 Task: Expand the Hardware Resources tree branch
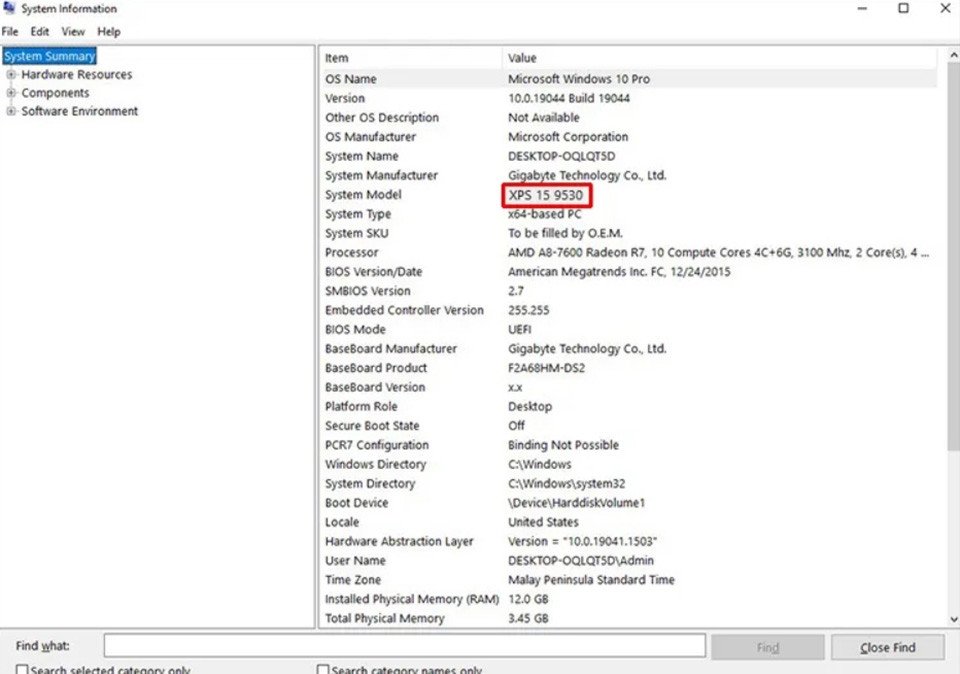tap(14, 74)
